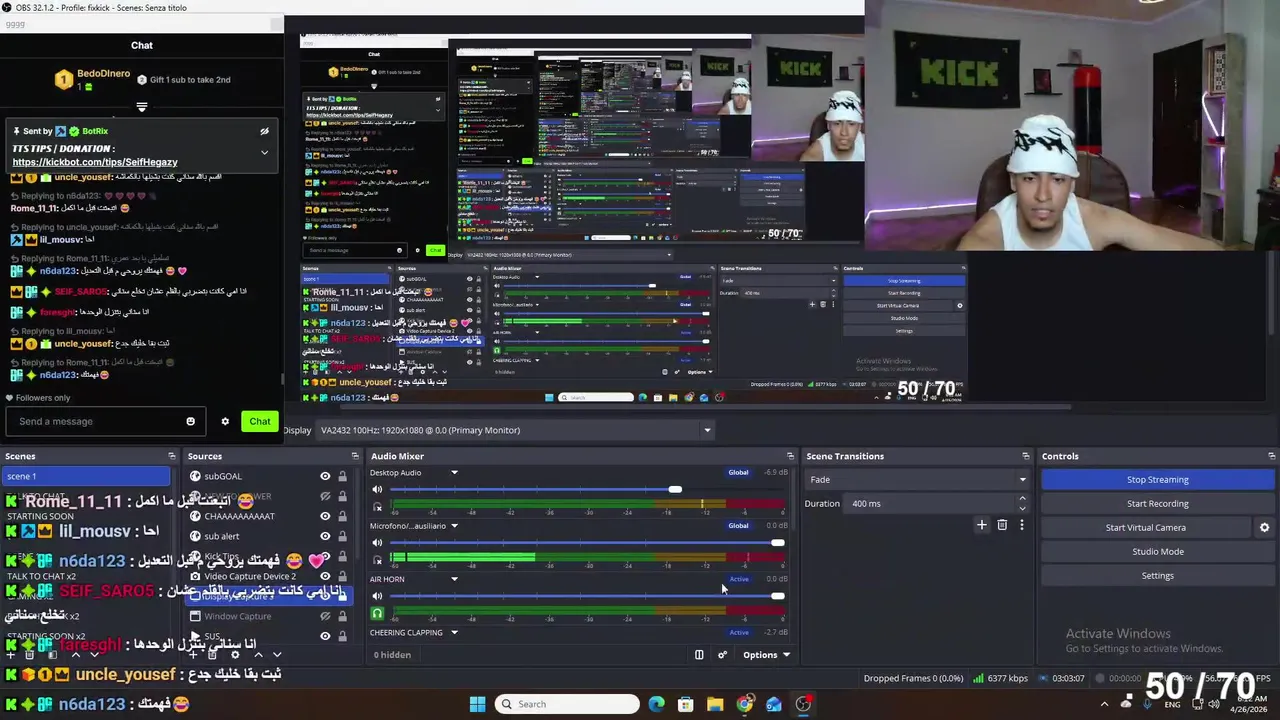1280x720 pixels.
Task: Toggle lock on sub alert source
Action: click(342, 536)
